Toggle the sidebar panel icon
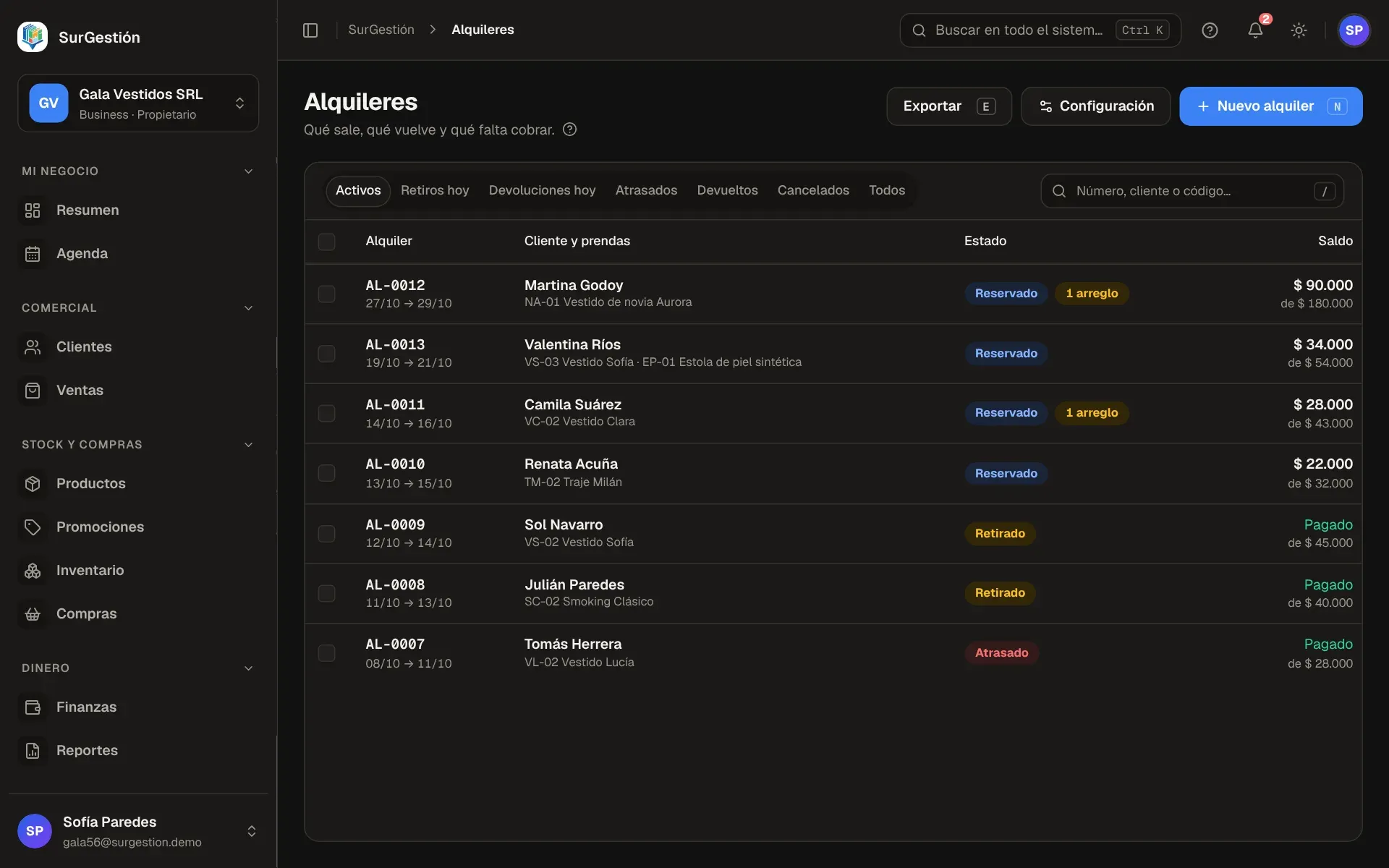Image resolution: width=1389 pixels, height=868 pixels. tap(310, 30)
